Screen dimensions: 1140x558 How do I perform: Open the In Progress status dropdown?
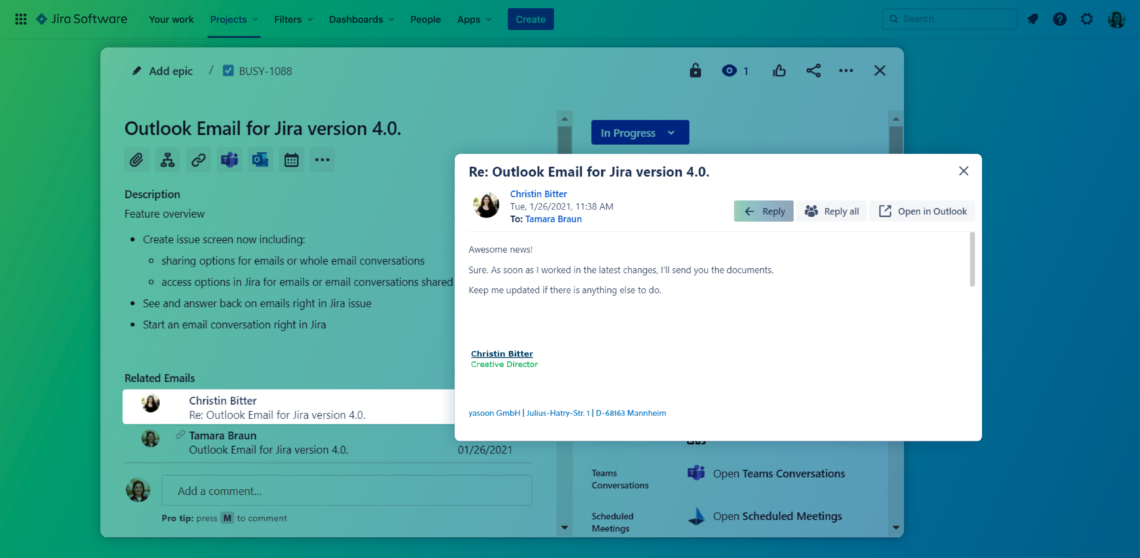tap(640, 132)
